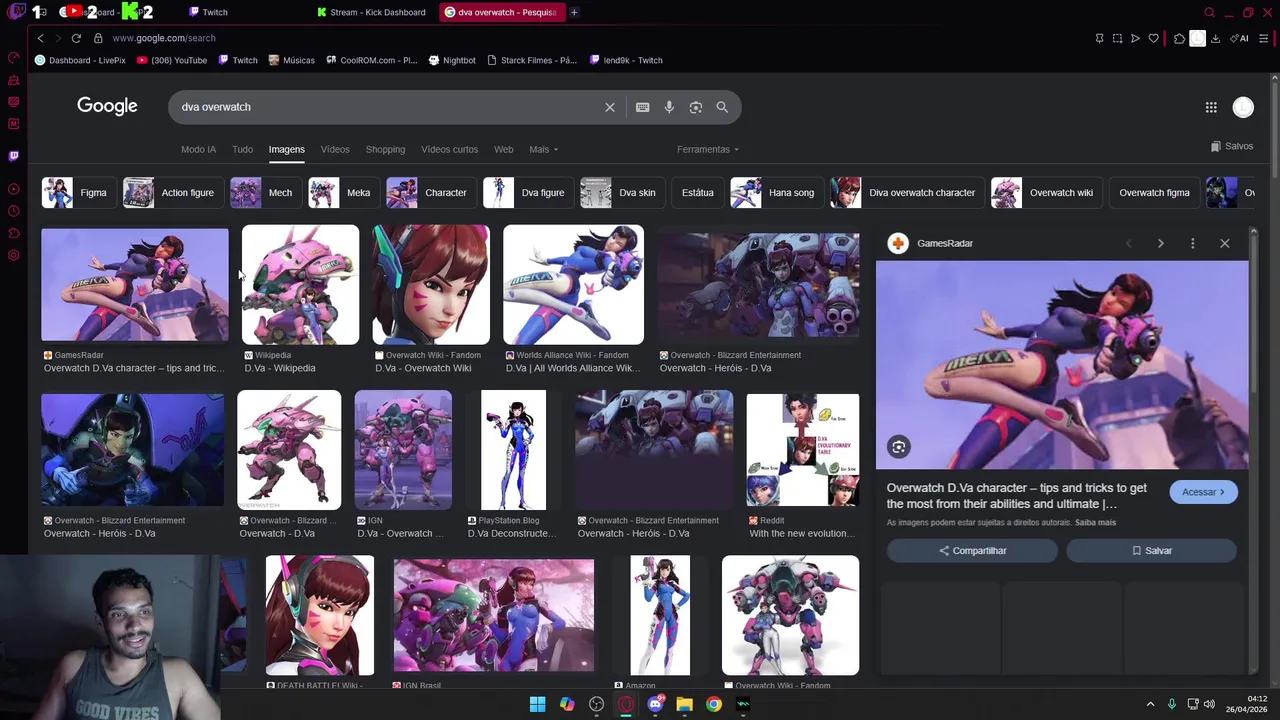1280x720 pixels.
Task: Start voice search with the microphone icon
Action: pos(669,107)
